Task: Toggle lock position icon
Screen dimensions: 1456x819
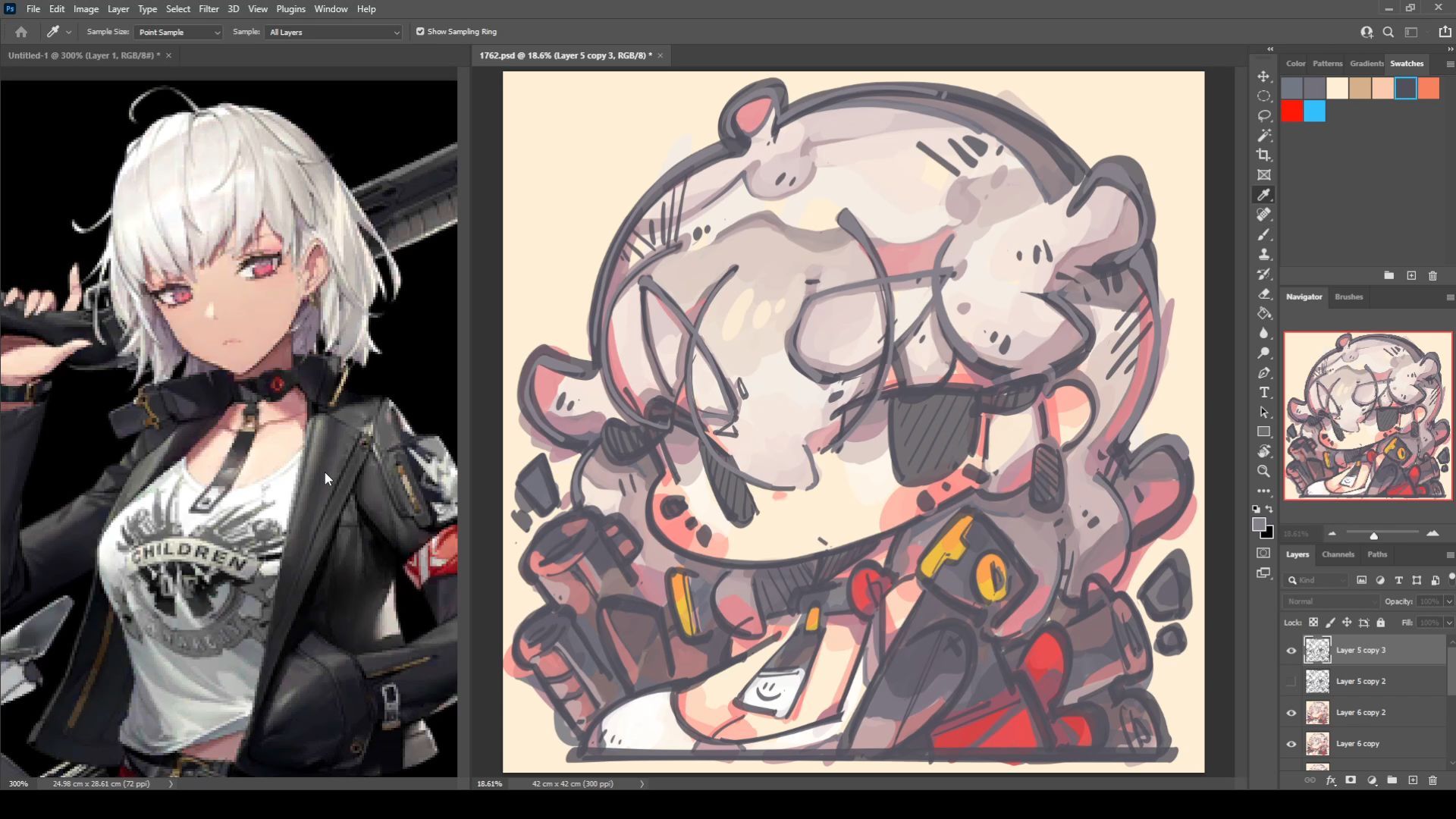Action: click(1347, 623)
